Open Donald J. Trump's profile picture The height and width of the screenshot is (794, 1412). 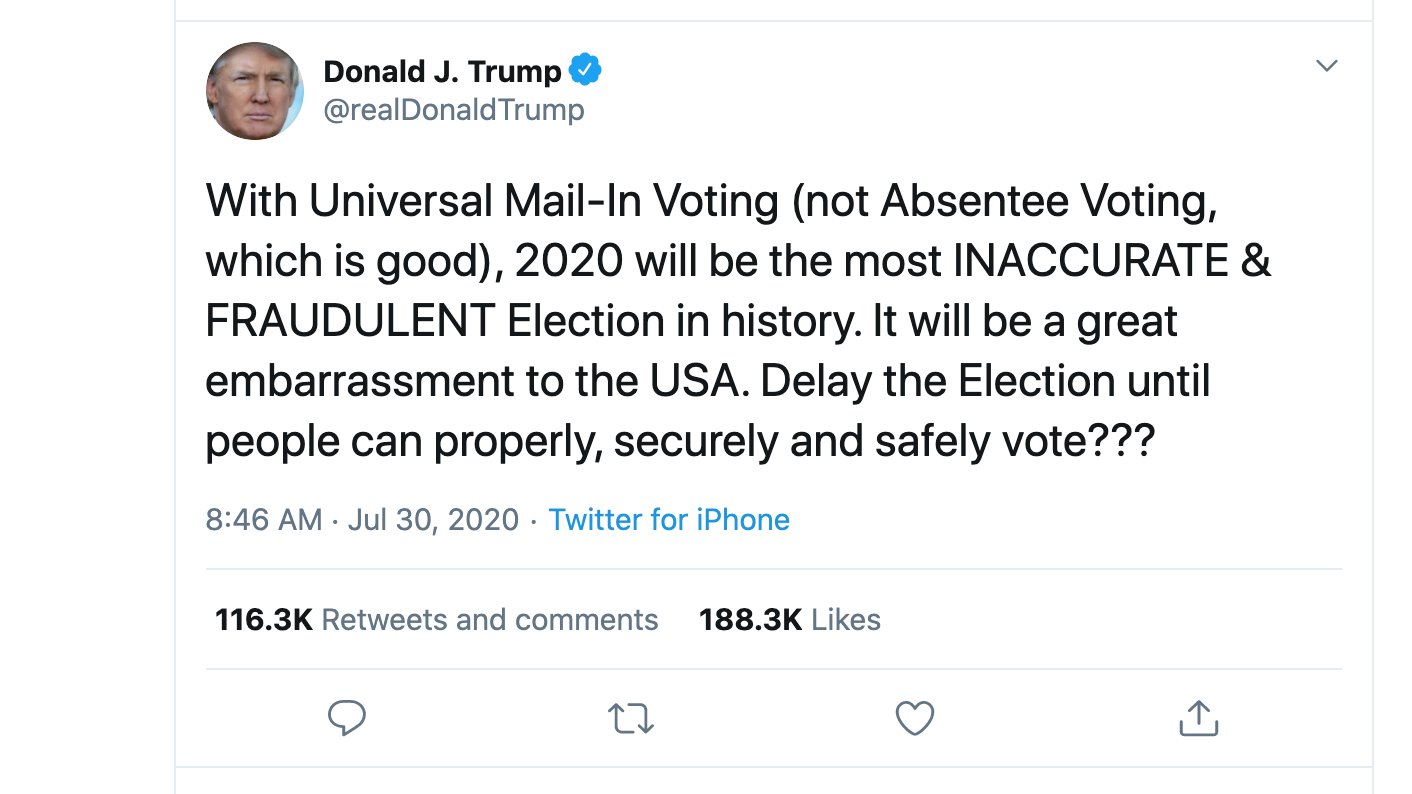[x=255, y=91]
